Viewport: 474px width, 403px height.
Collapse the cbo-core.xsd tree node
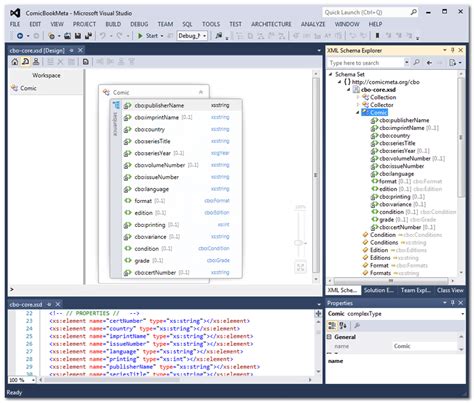pyautogui.click(x=349, y=89)
